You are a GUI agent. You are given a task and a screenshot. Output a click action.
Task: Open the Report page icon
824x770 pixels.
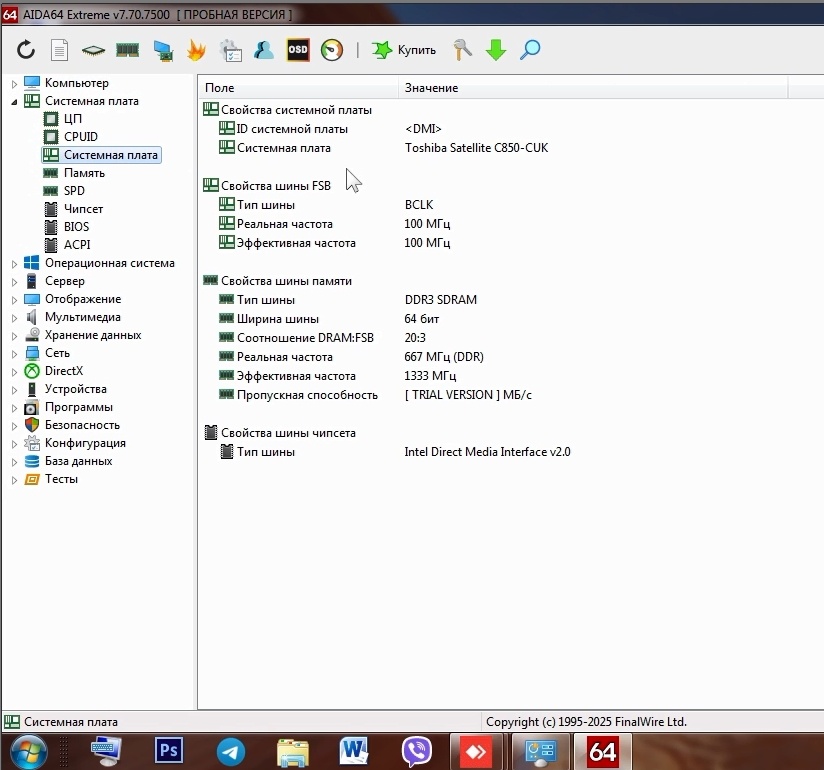(59, 50)
